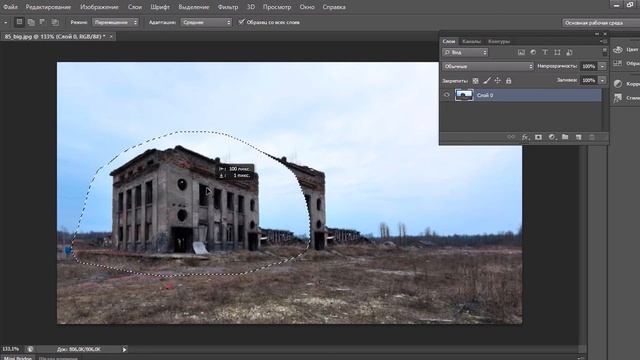640x360 pixels.
Task: Toggle the layer filtering switch
Action: 604,52
